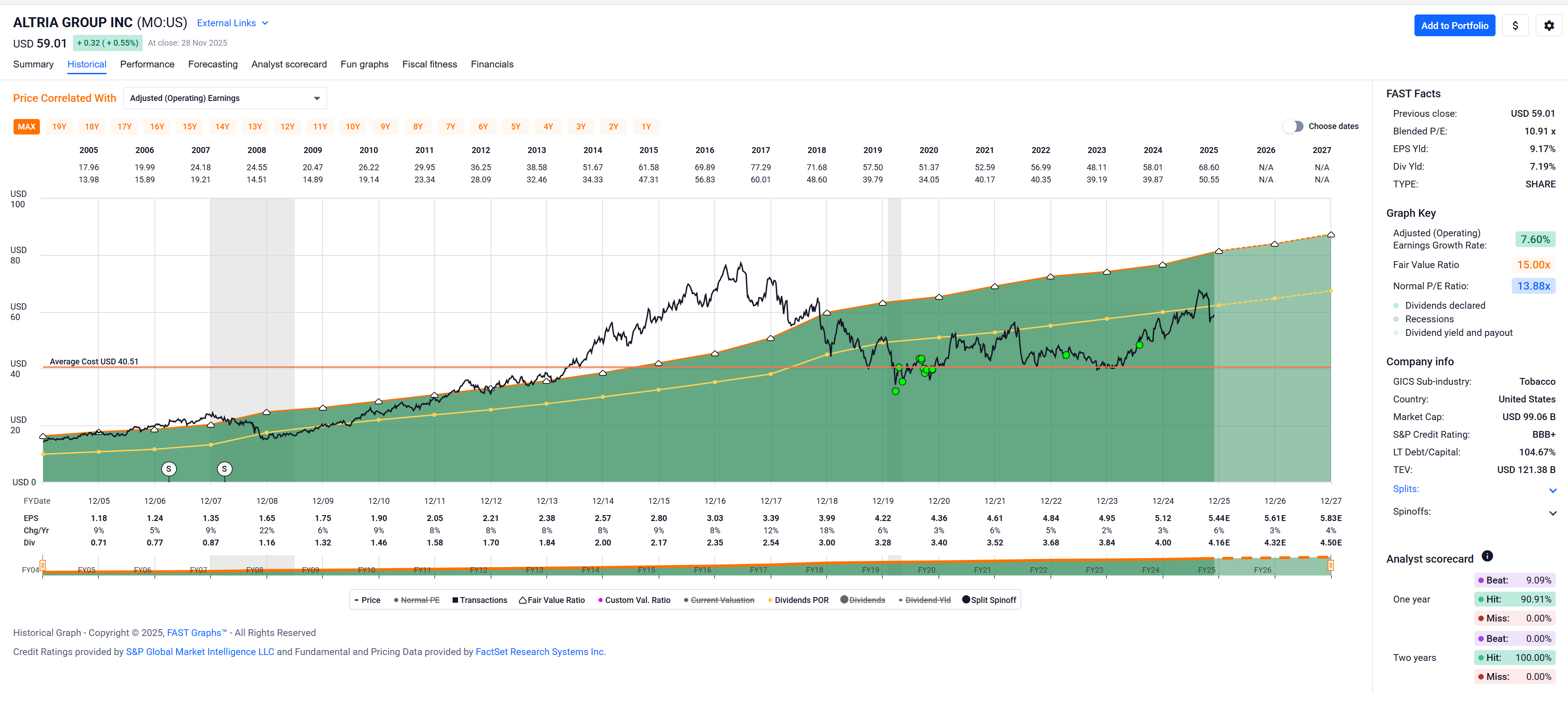Click the Analyst scorecard info icon
The width and height of the screenshot is (1568, 703).
(x=1487, y=556)
